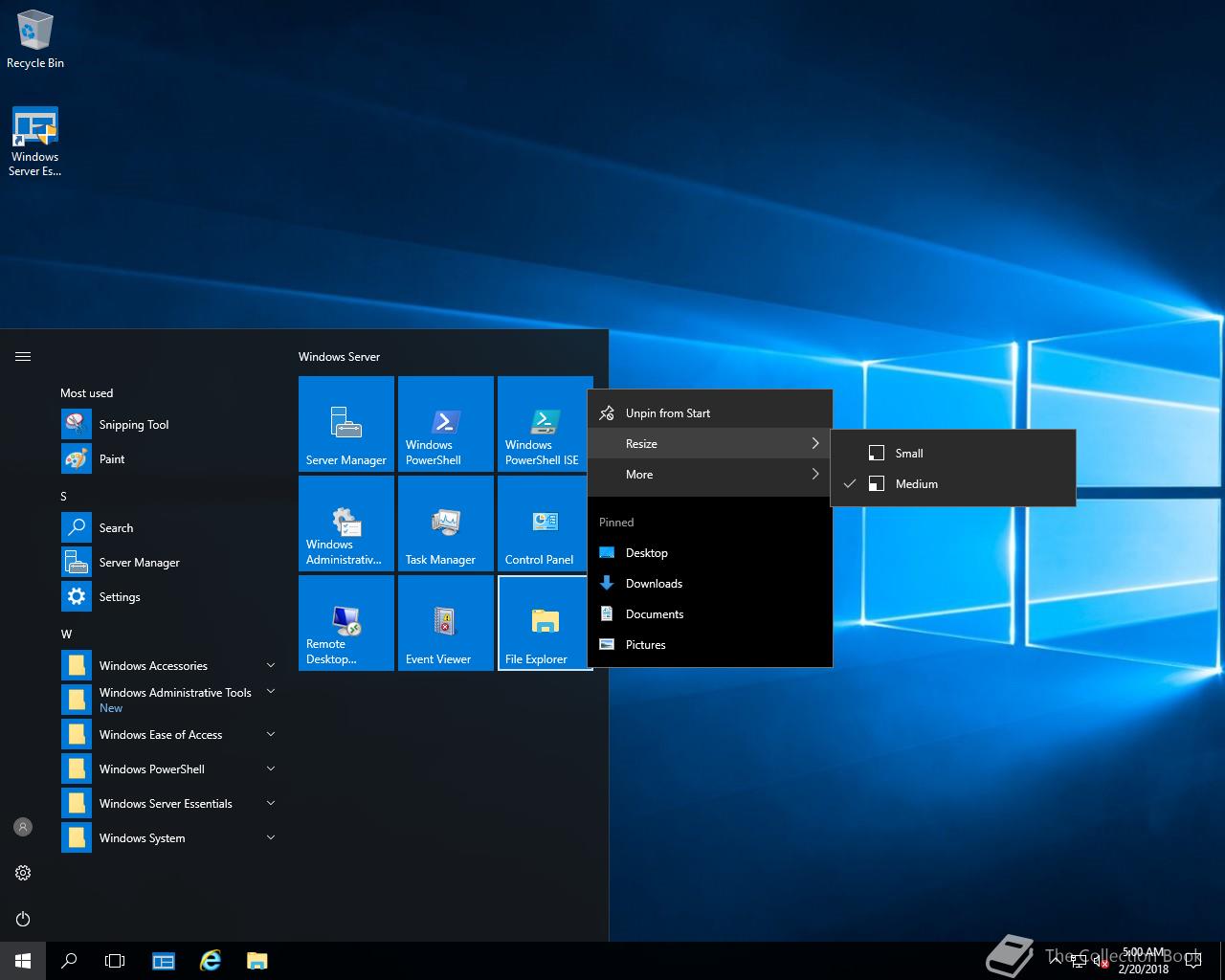Click the Show desktop strip
This screenshot has width=1225, height=980.
[1222, 961]
